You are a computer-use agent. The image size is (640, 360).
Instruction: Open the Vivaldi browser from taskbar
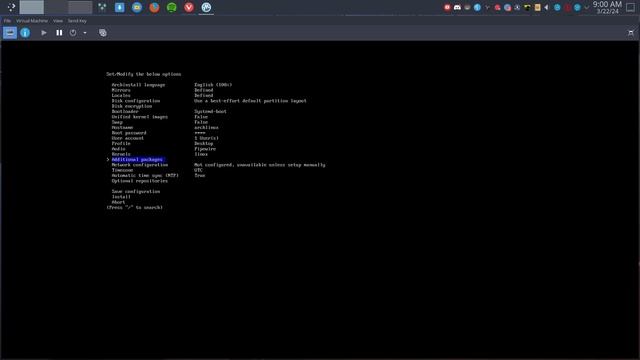coord(189,7)
